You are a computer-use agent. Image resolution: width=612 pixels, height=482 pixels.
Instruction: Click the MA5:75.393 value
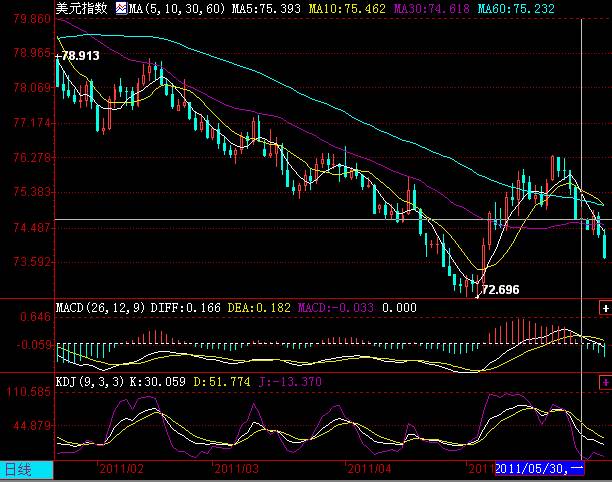266,8
